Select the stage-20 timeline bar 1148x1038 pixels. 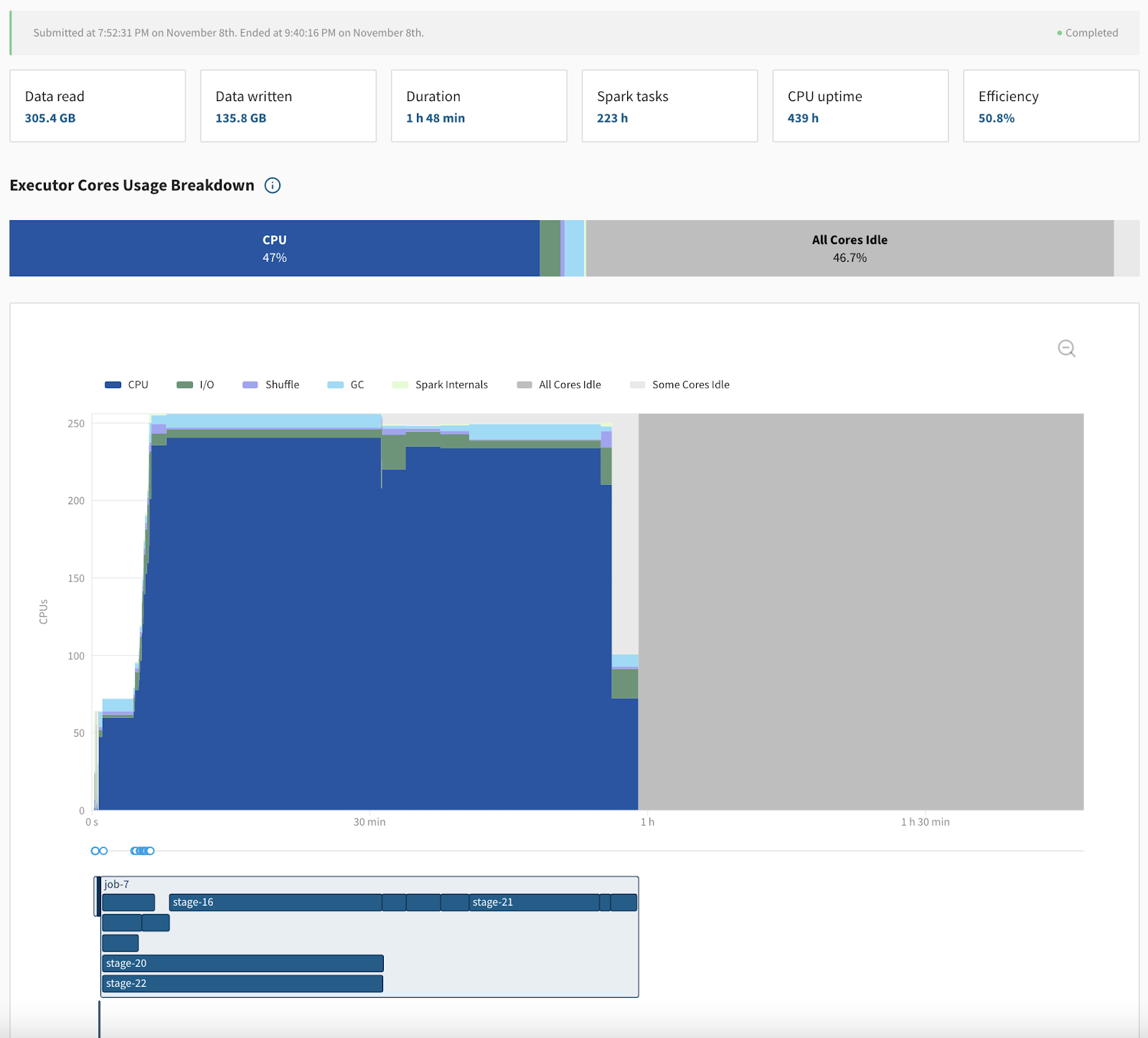click(x=243, y=963)
